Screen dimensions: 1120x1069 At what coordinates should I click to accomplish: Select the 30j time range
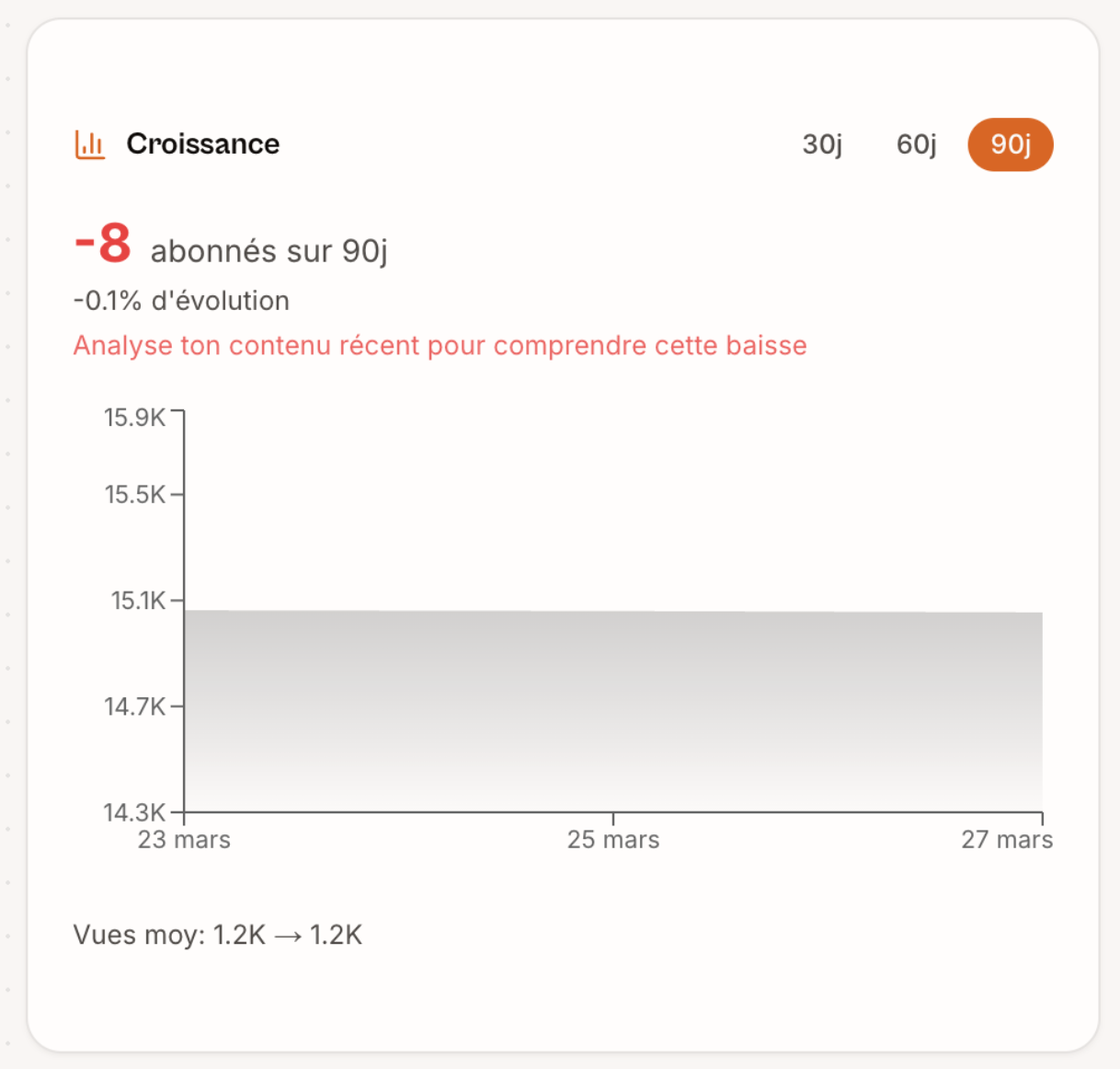click(824, 144)
